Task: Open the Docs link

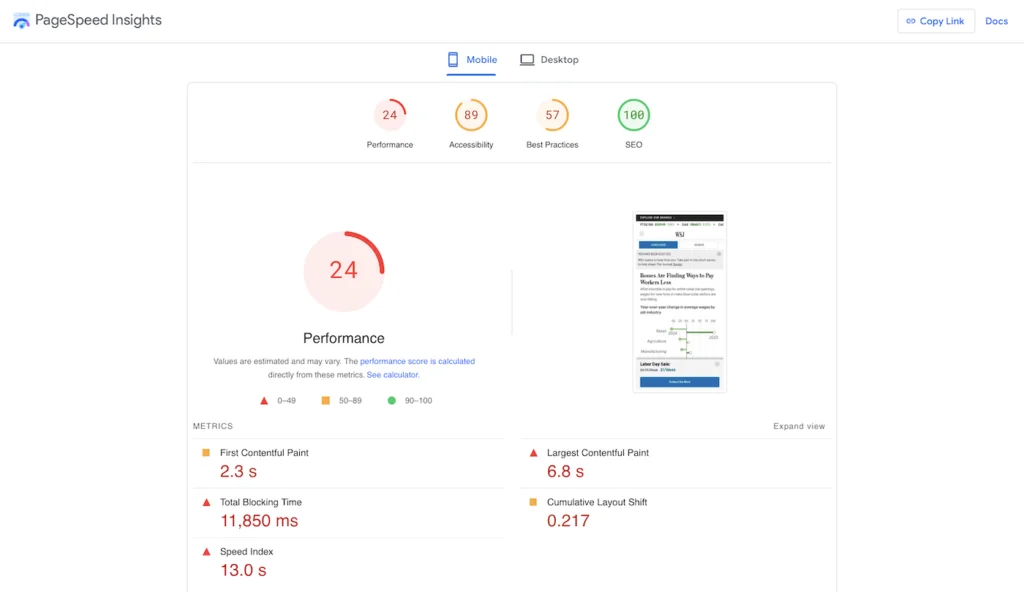Action: click(996, 21)
